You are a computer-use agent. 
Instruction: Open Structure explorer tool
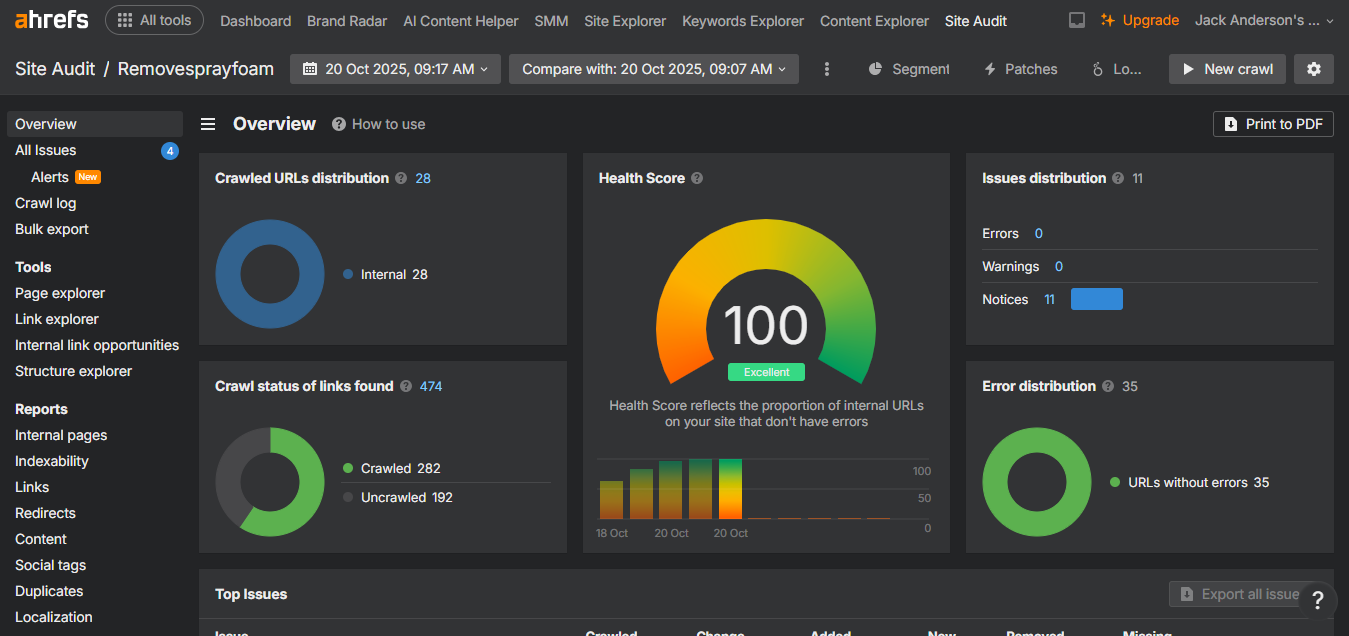click(x=74, y=371)
